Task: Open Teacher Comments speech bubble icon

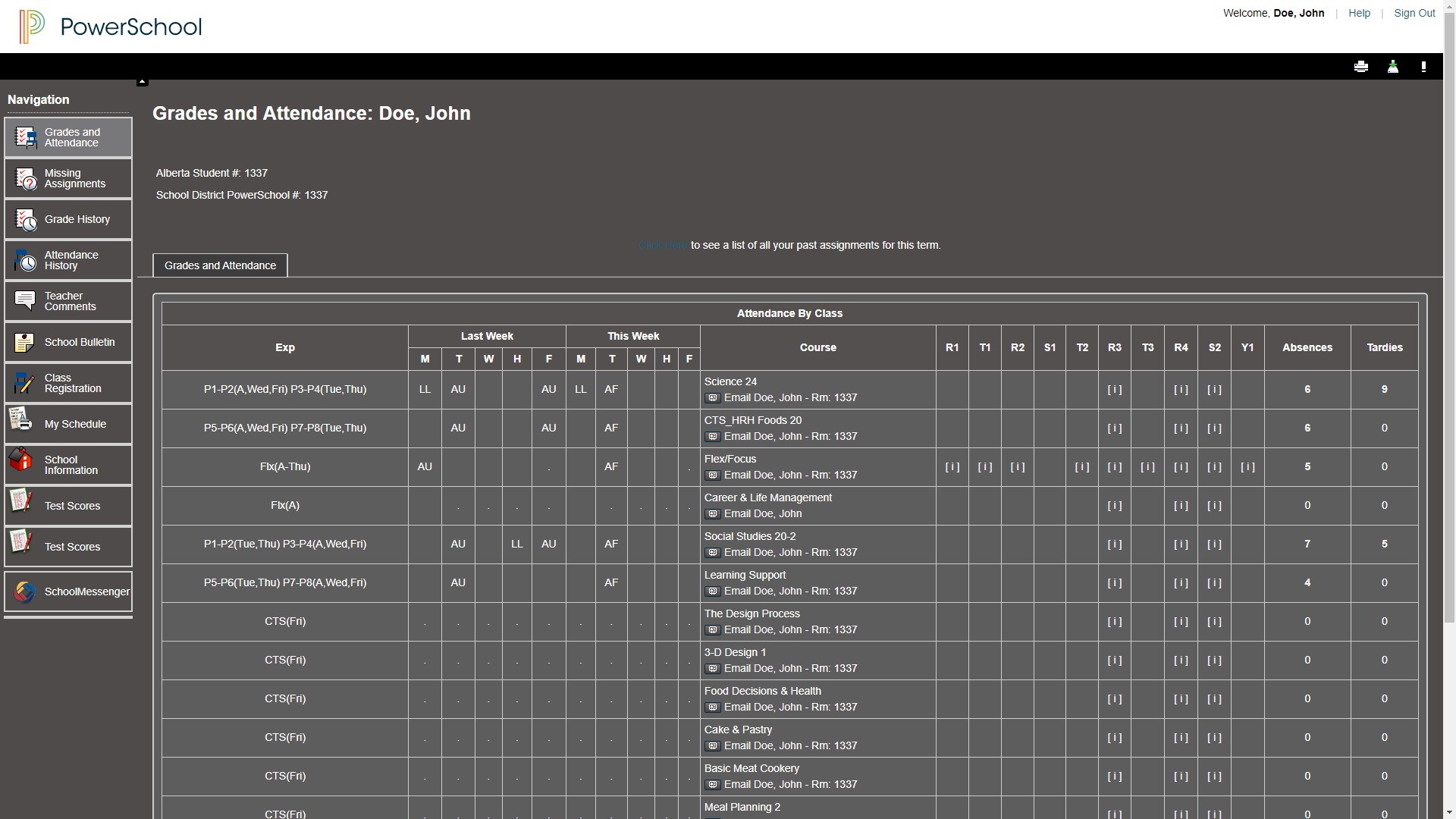Action: click(x=26, y=301)
